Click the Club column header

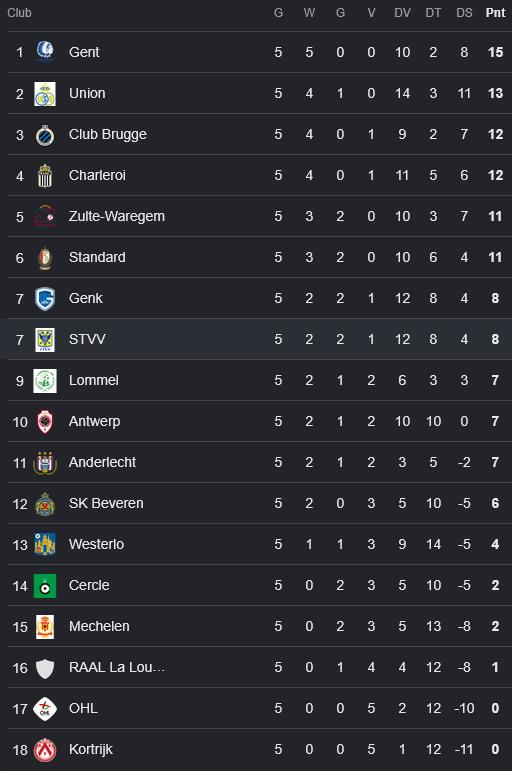coord(19,13)
